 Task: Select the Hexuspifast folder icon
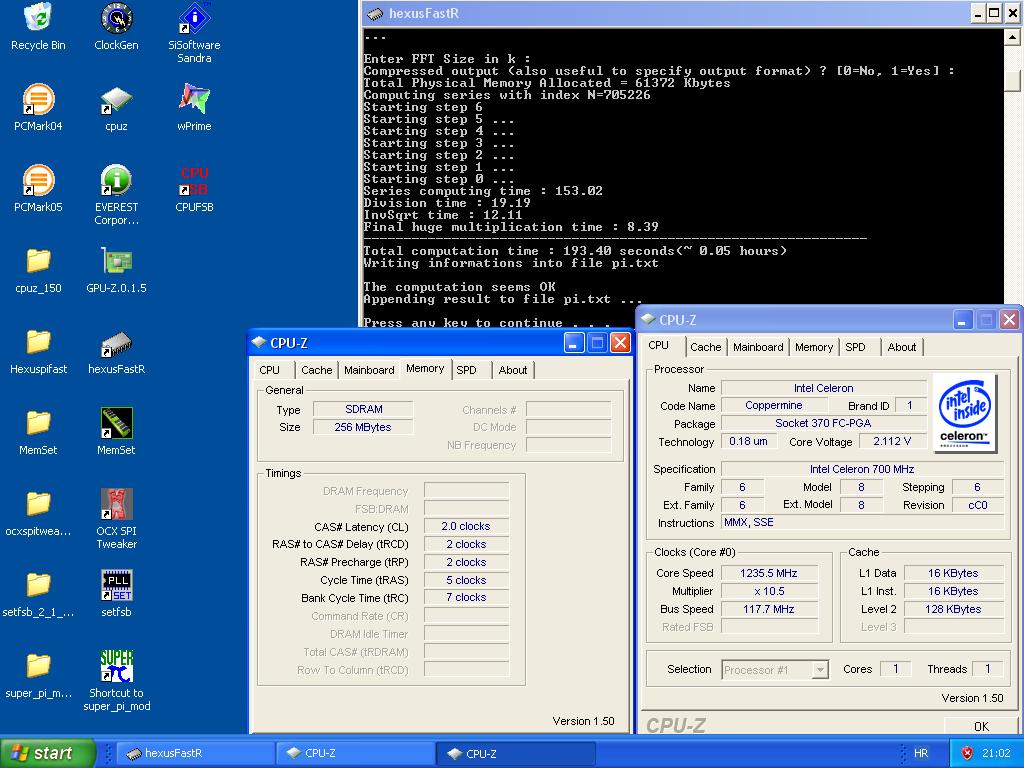coord(38,342)
